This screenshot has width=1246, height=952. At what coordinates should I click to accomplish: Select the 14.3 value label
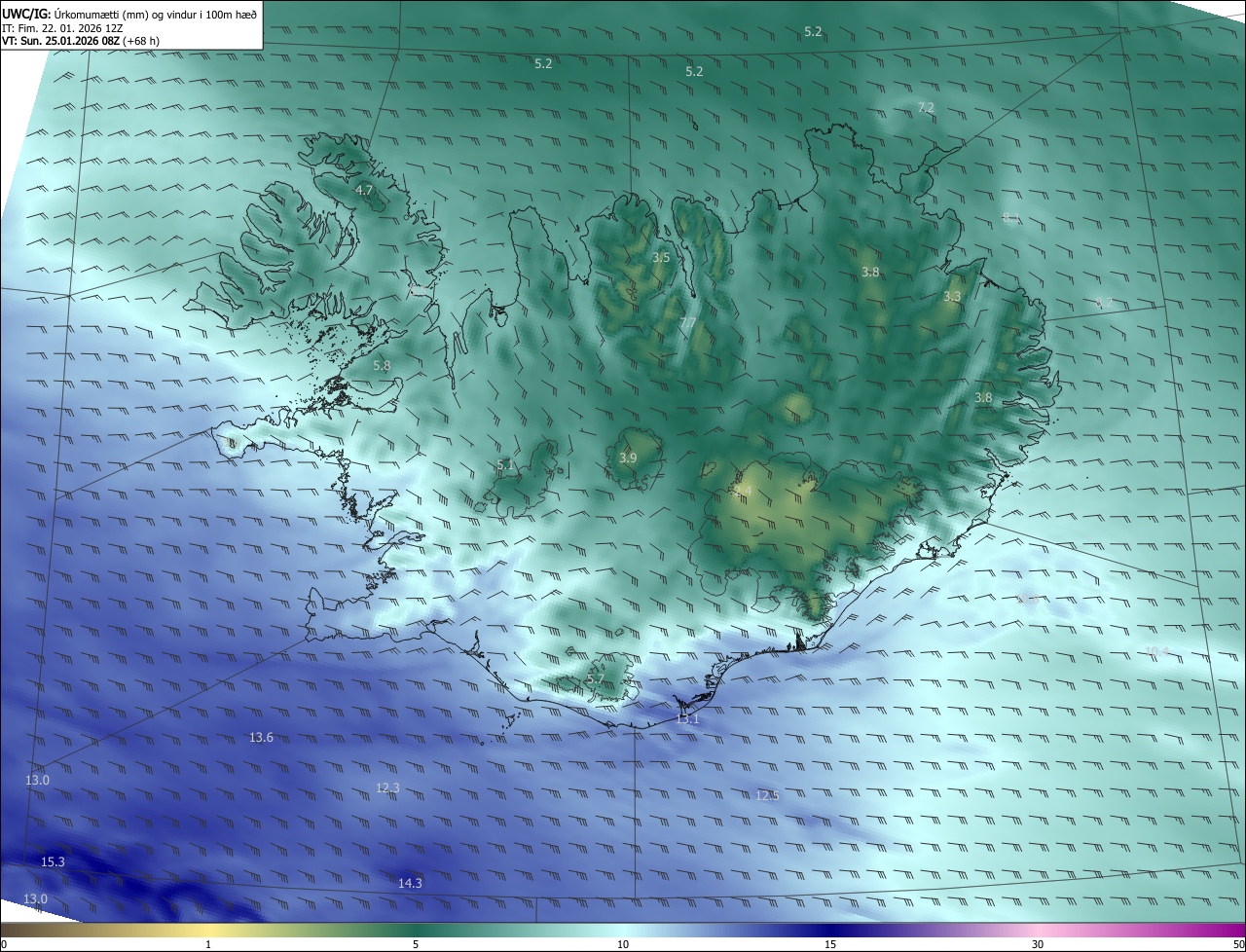(410, 884)
